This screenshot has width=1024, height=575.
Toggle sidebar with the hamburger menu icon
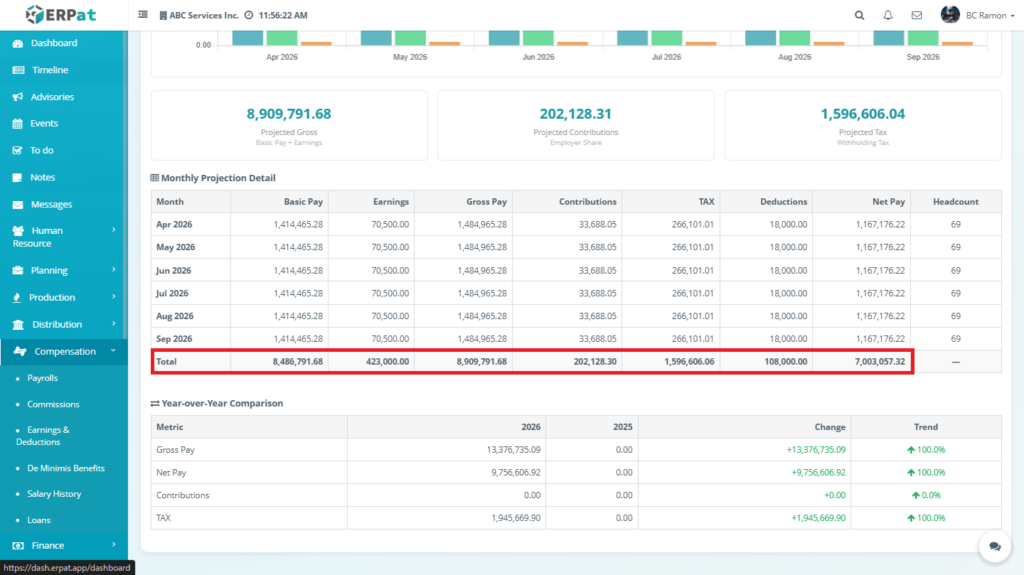143,15
